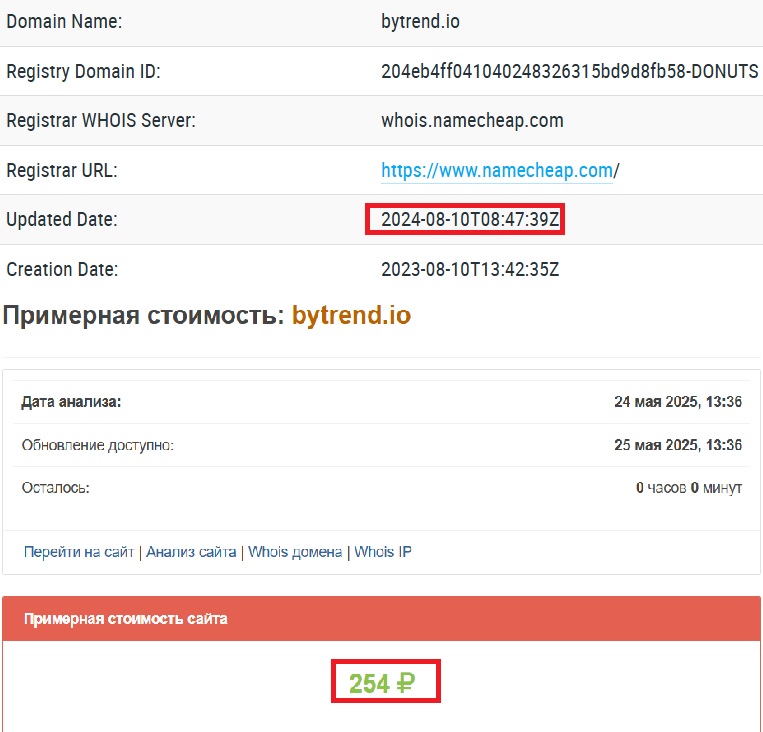Open the "Анализ сайта" link

(x=191, y=552)
